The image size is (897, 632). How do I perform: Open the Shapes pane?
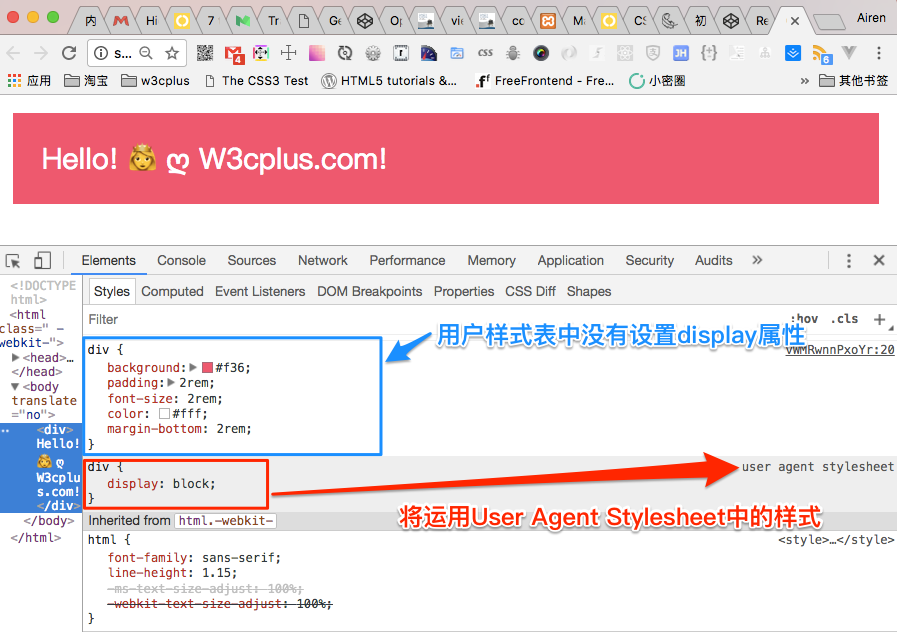(589, 291)
